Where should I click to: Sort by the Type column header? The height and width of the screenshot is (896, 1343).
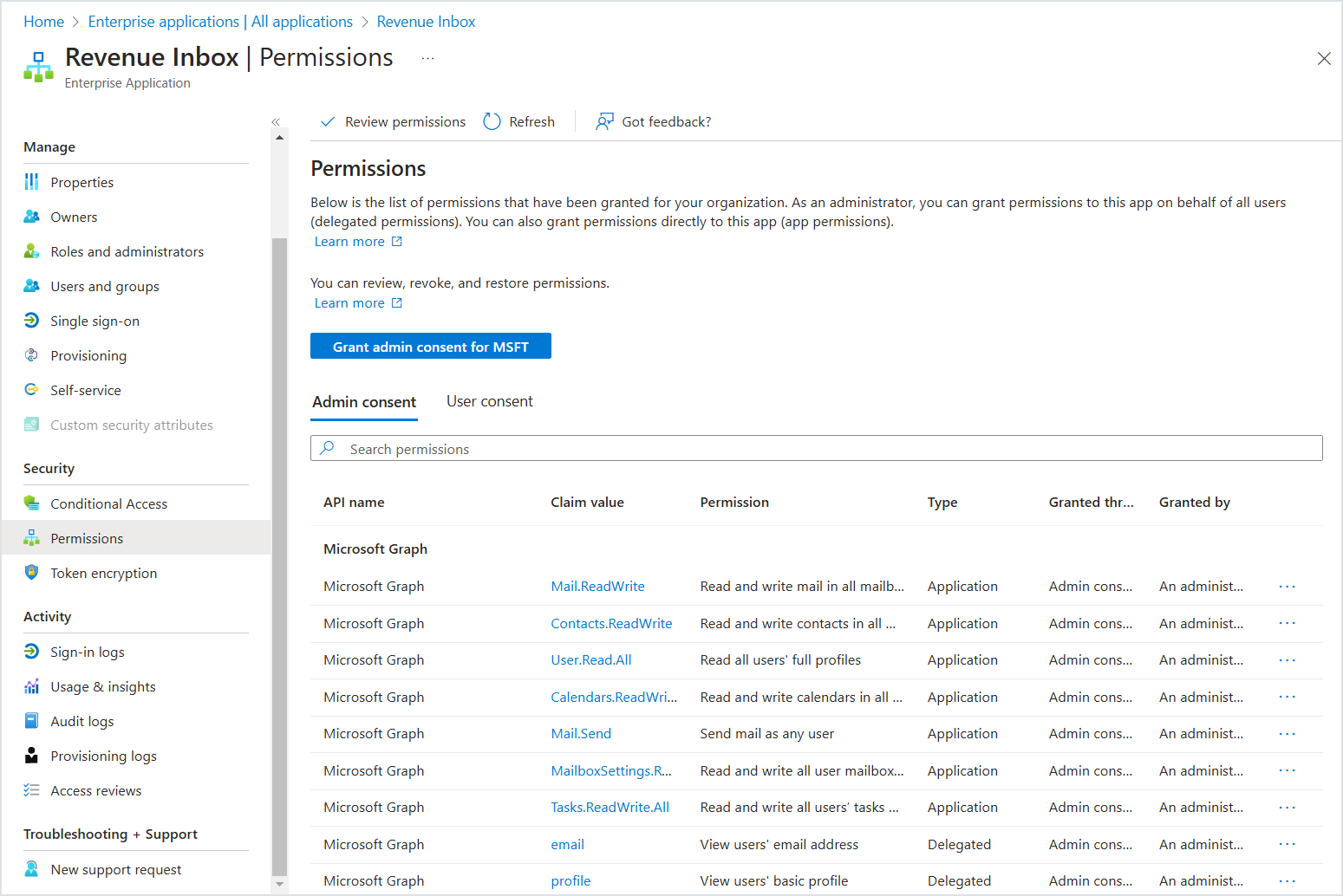point(942,503)
